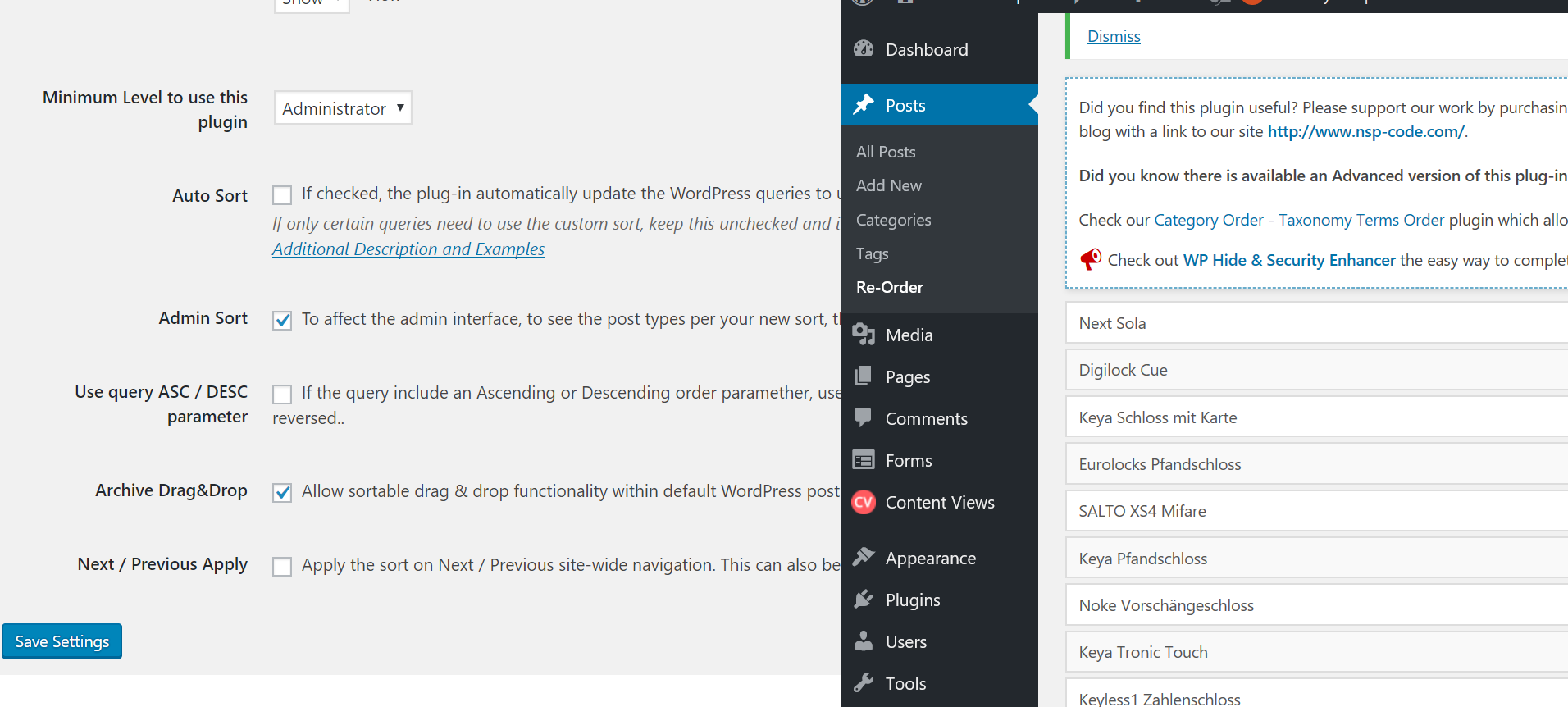This screenshot has height=707, width=1568.
Task: Select Add New under Posts
Action: 889,185
